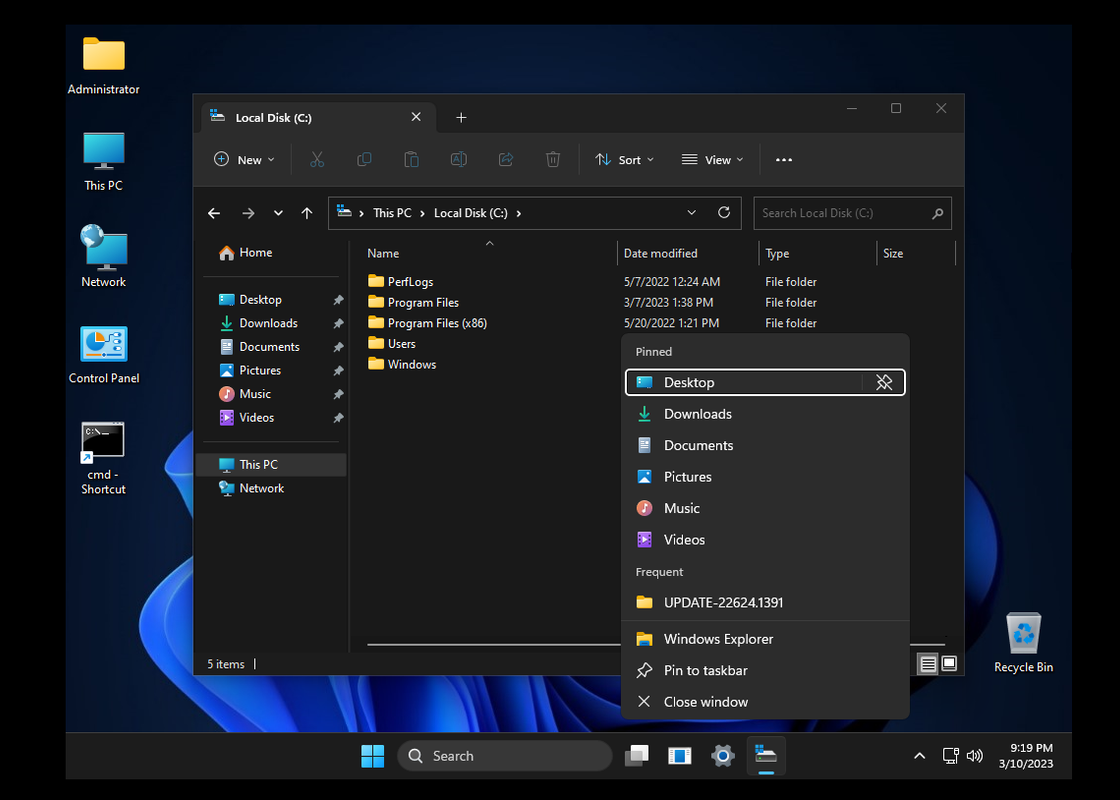
Task: Choose Close window from jump list
Action: point(705,702)
